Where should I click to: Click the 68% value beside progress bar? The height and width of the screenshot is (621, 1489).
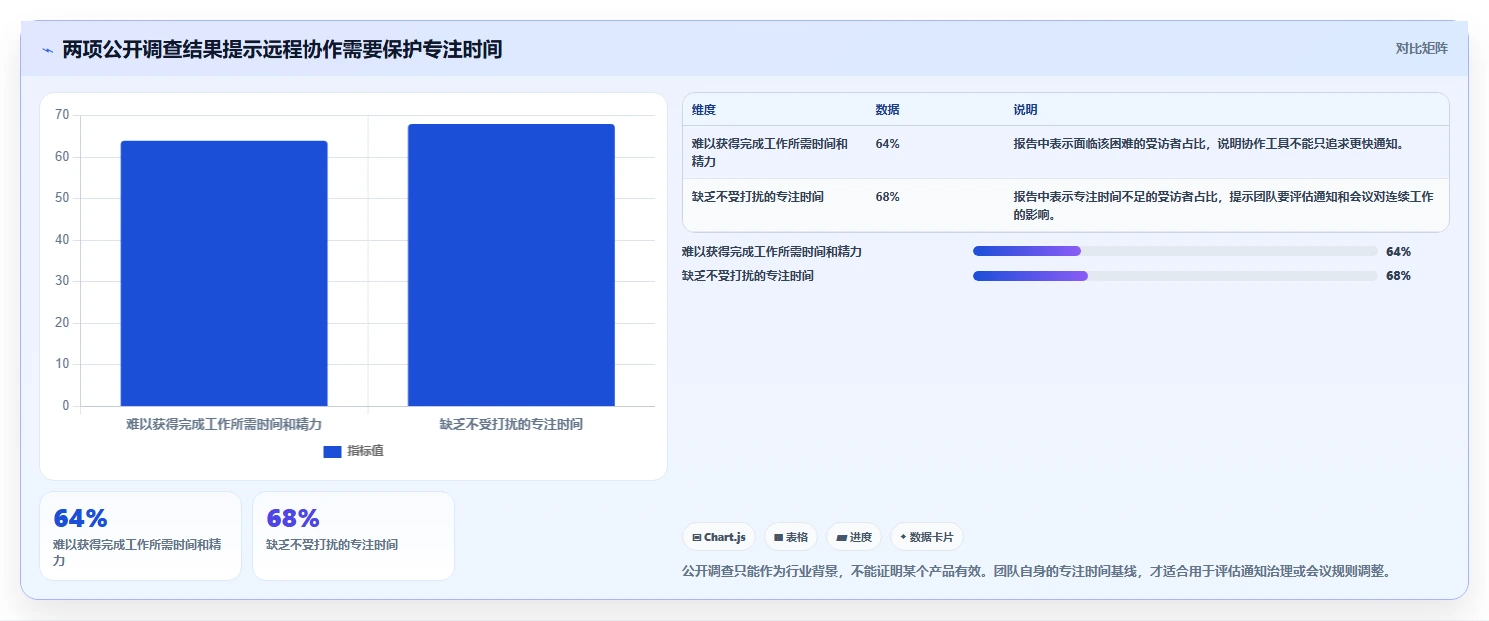tap(1398, 276)
